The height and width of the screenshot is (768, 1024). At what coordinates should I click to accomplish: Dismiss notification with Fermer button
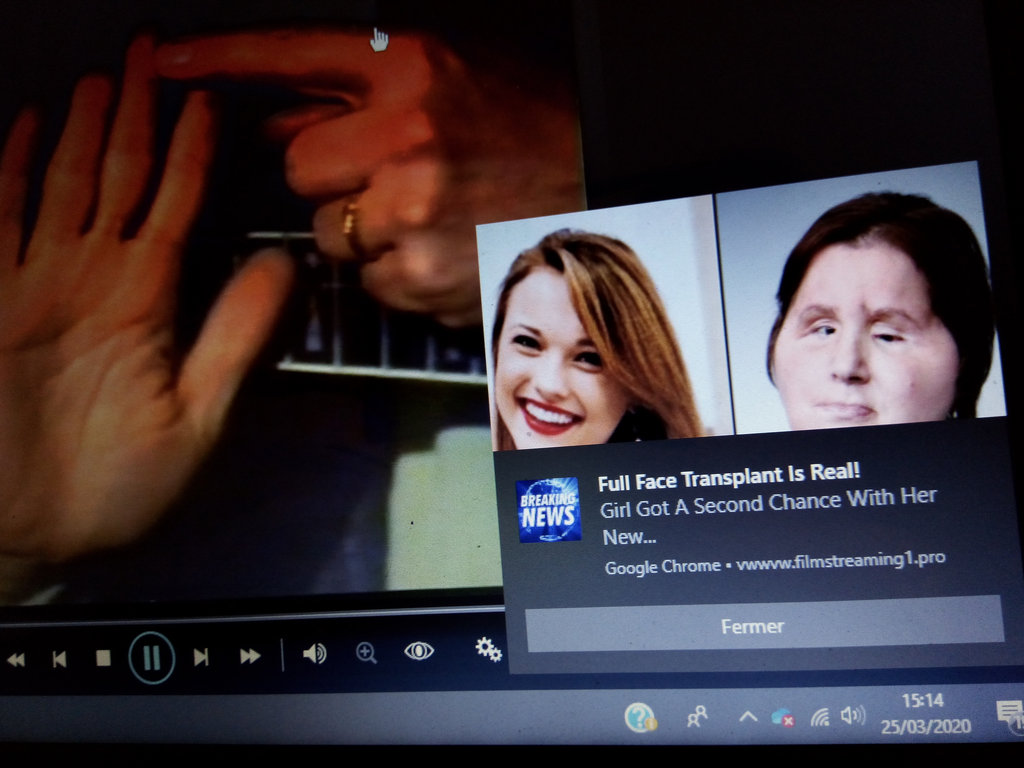tap(764, 624)
